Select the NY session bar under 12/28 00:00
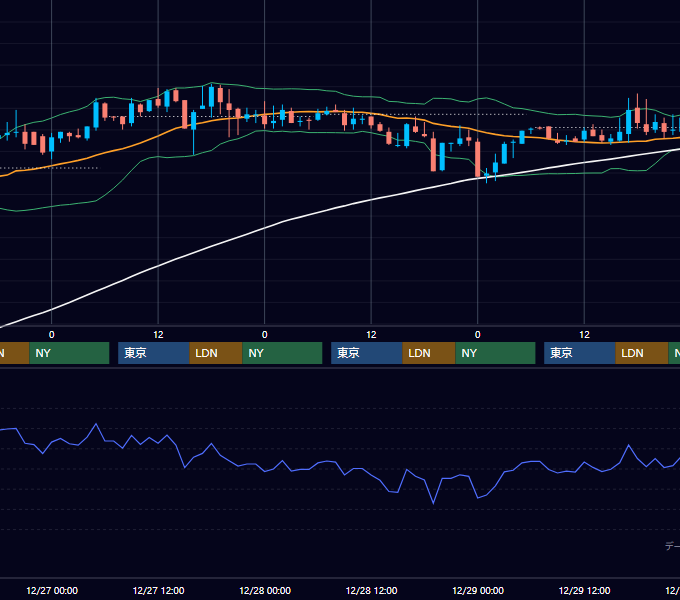The width and height of the screenshot is (680, 600). [x=282, y=353]
